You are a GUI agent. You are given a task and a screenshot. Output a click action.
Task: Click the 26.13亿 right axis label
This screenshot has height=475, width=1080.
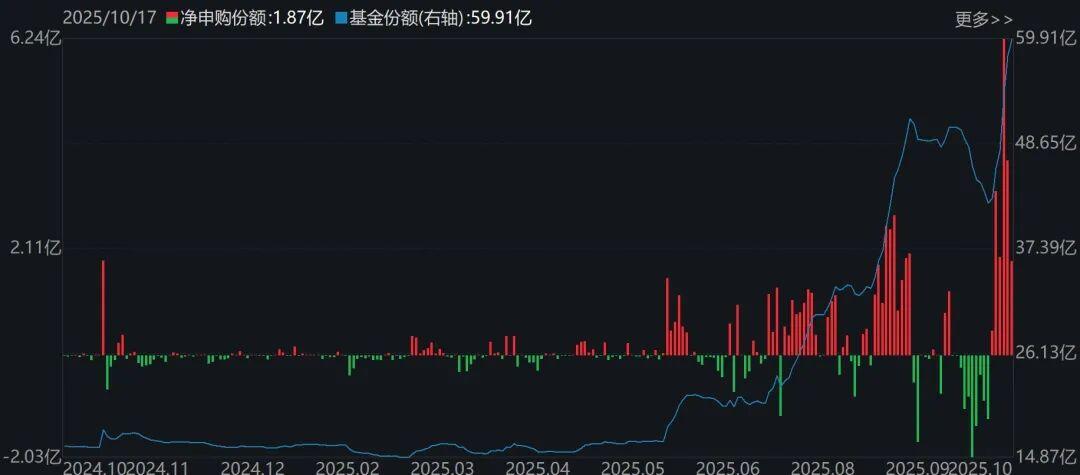click(x=1046, y=352)
